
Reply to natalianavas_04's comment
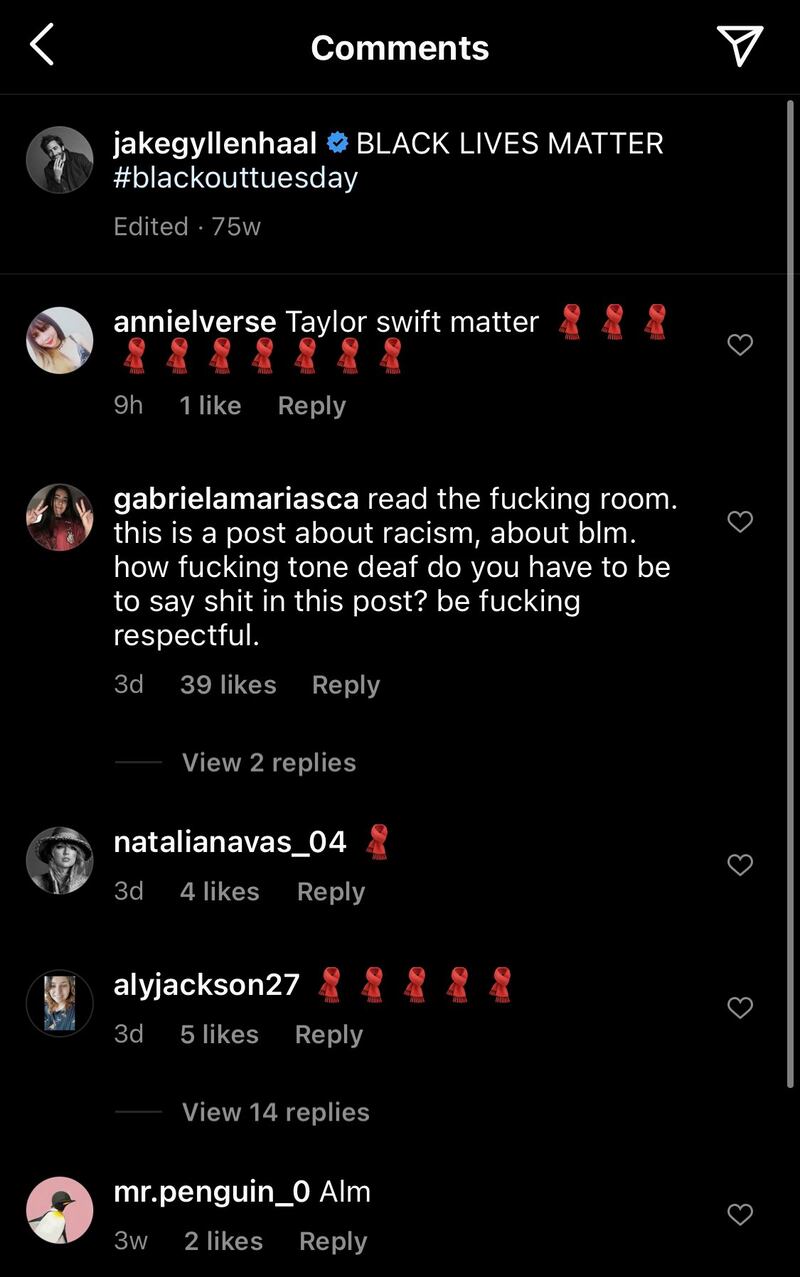pos(330,891)
